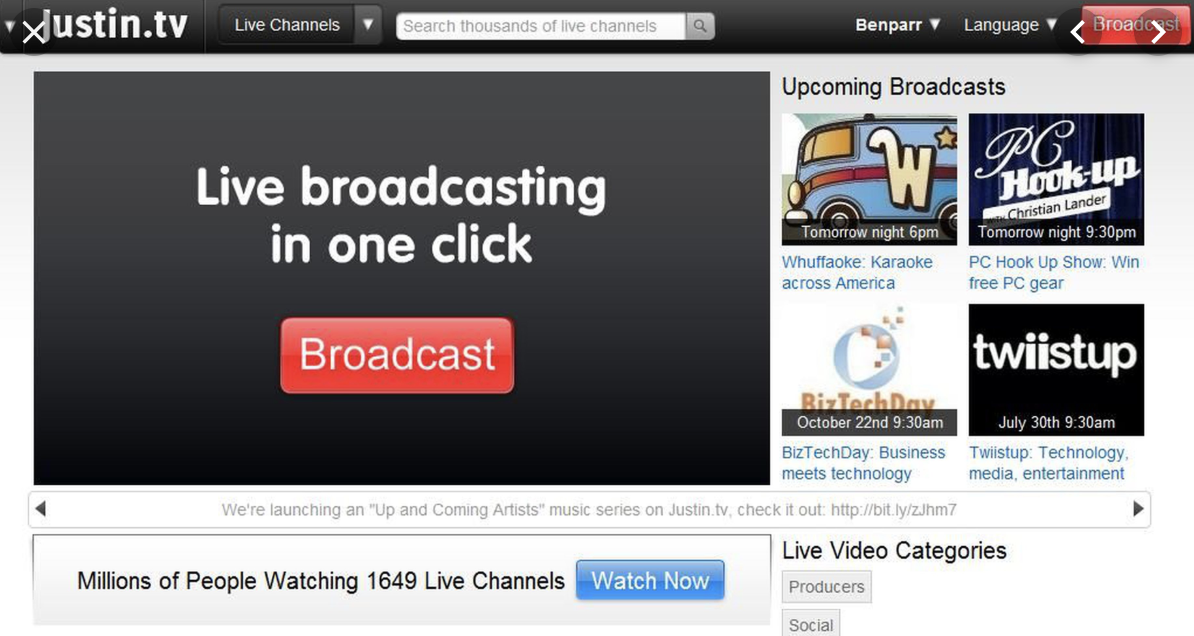1194x636 pixels.
Task: Show next announcement in ticker
Action: [x=1138, y=509]
